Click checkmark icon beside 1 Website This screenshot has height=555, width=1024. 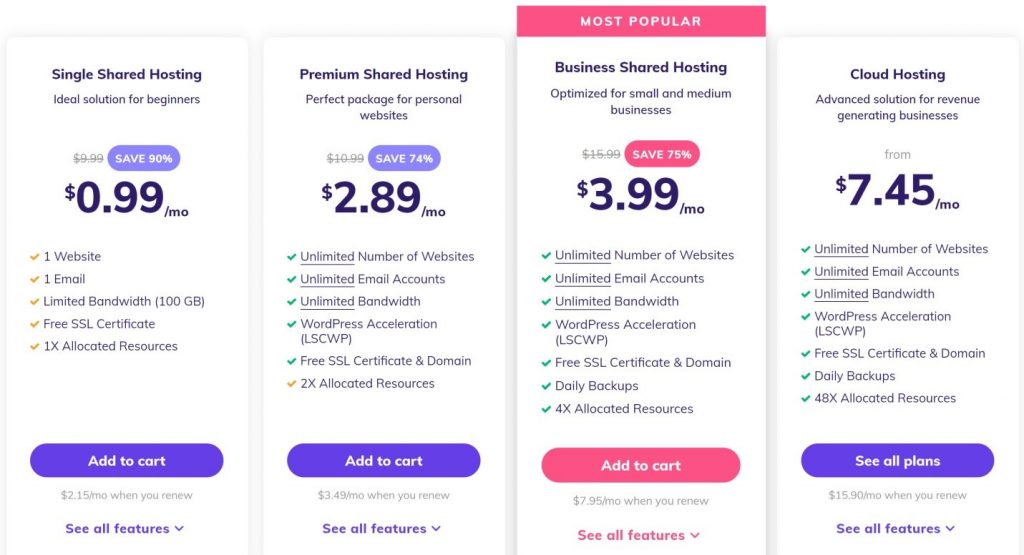(35, 257)
